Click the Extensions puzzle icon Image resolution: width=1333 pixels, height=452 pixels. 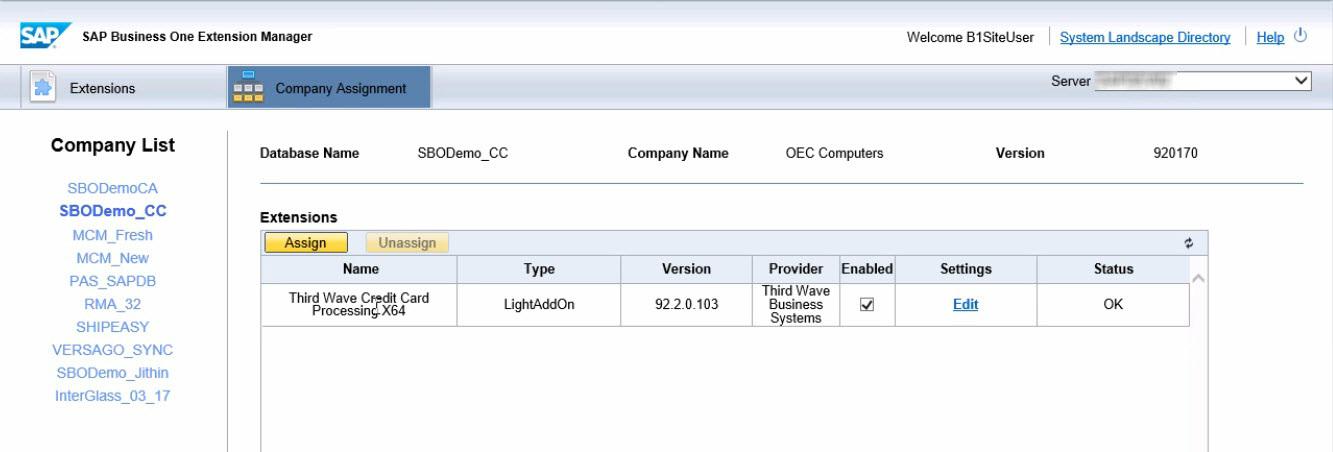coord(42,87)
